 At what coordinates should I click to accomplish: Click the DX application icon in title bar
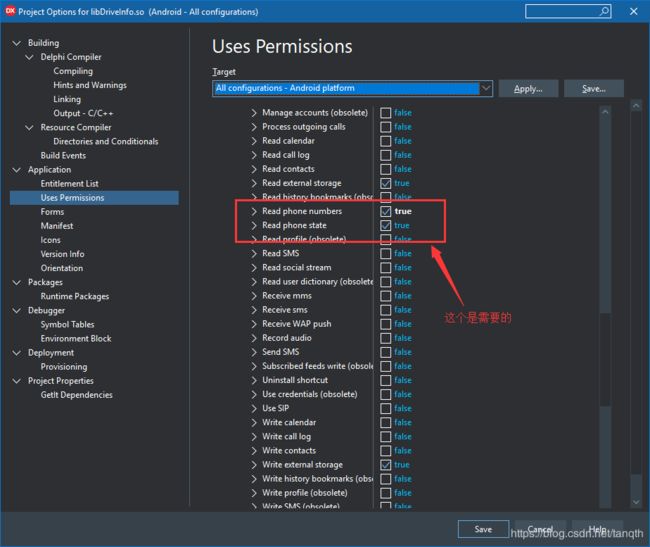click(9, 12)
